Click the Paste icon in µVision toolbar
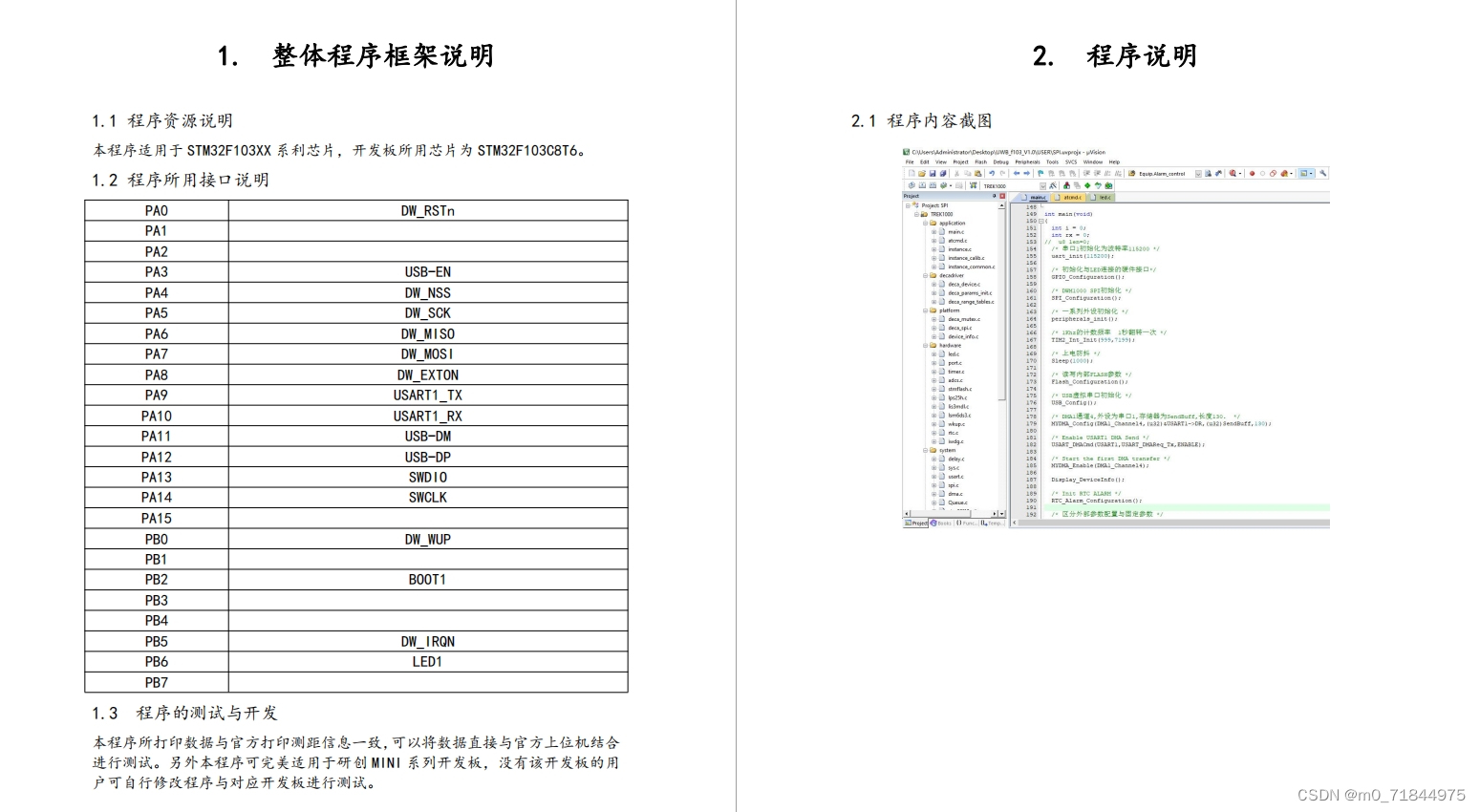This screenshot has width=1480, height=812. pyautogui.click(x=977, y=174)
